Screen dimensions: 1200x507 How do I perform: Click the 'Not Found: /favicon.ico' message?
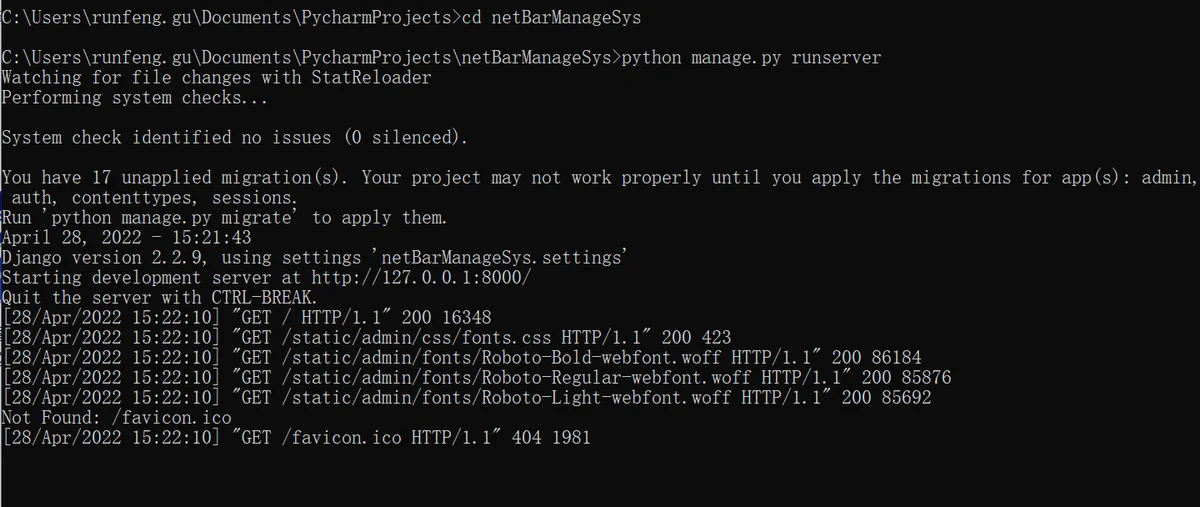coord(116,417)
